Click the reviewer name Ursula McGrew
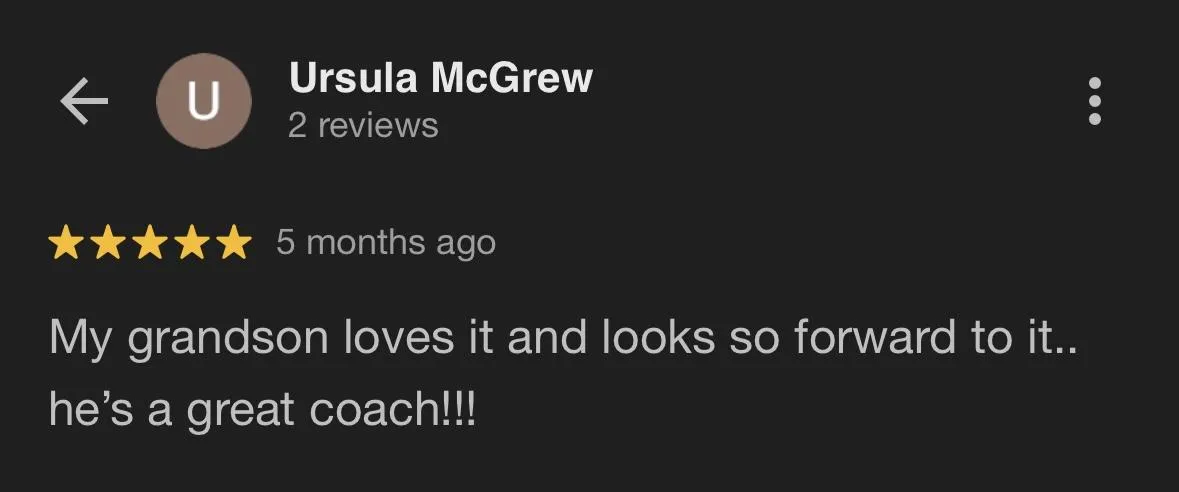 click(441, 78)
